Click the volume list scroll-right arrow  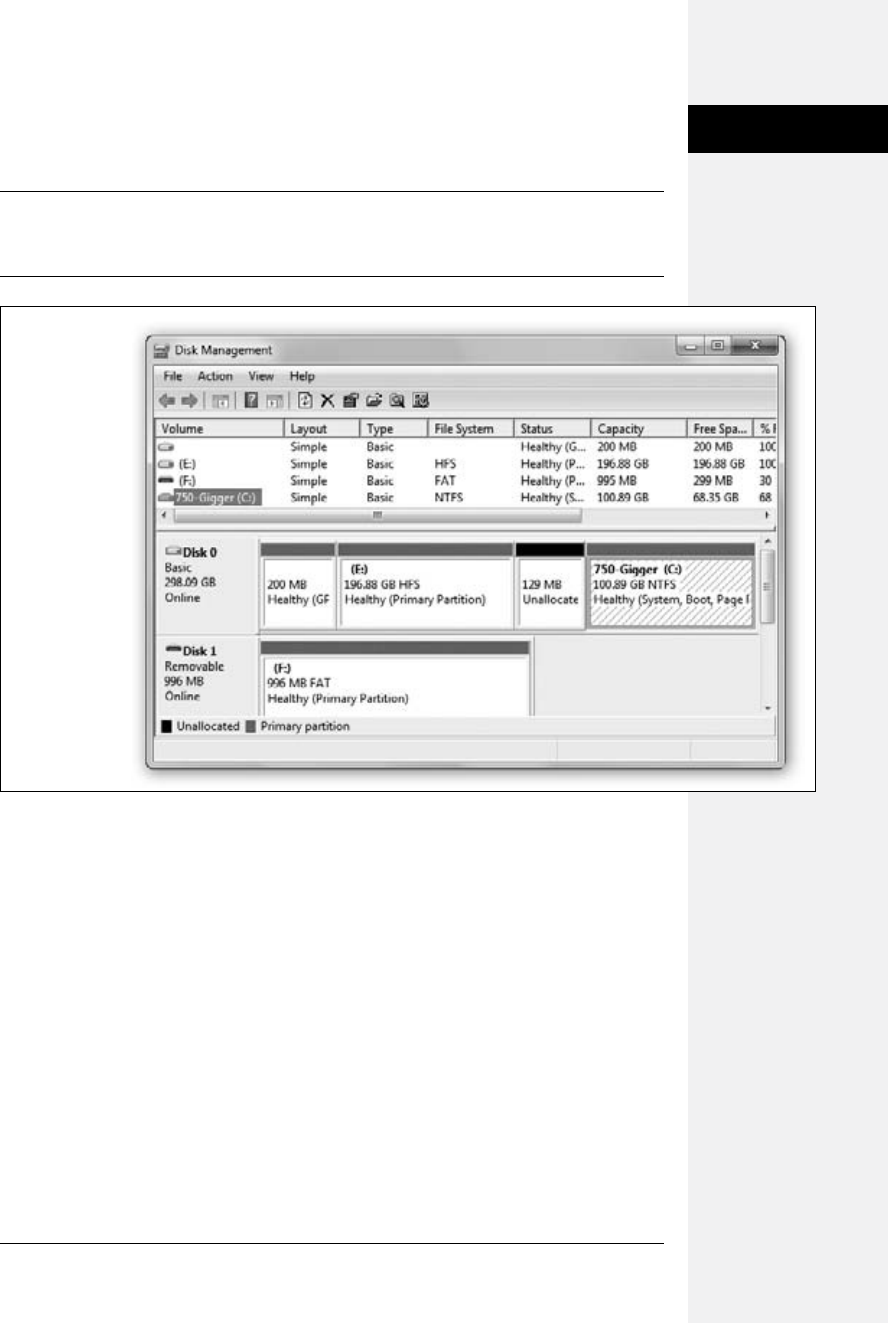767,515
